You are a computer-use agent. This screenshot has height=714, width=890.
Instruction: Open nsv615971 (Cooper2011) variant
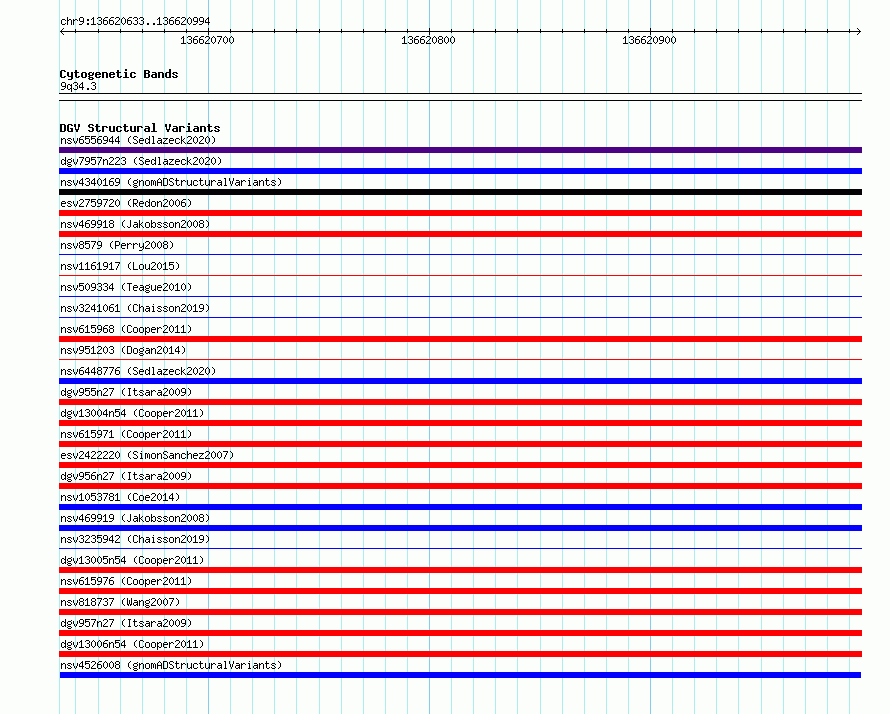[126, 434]
